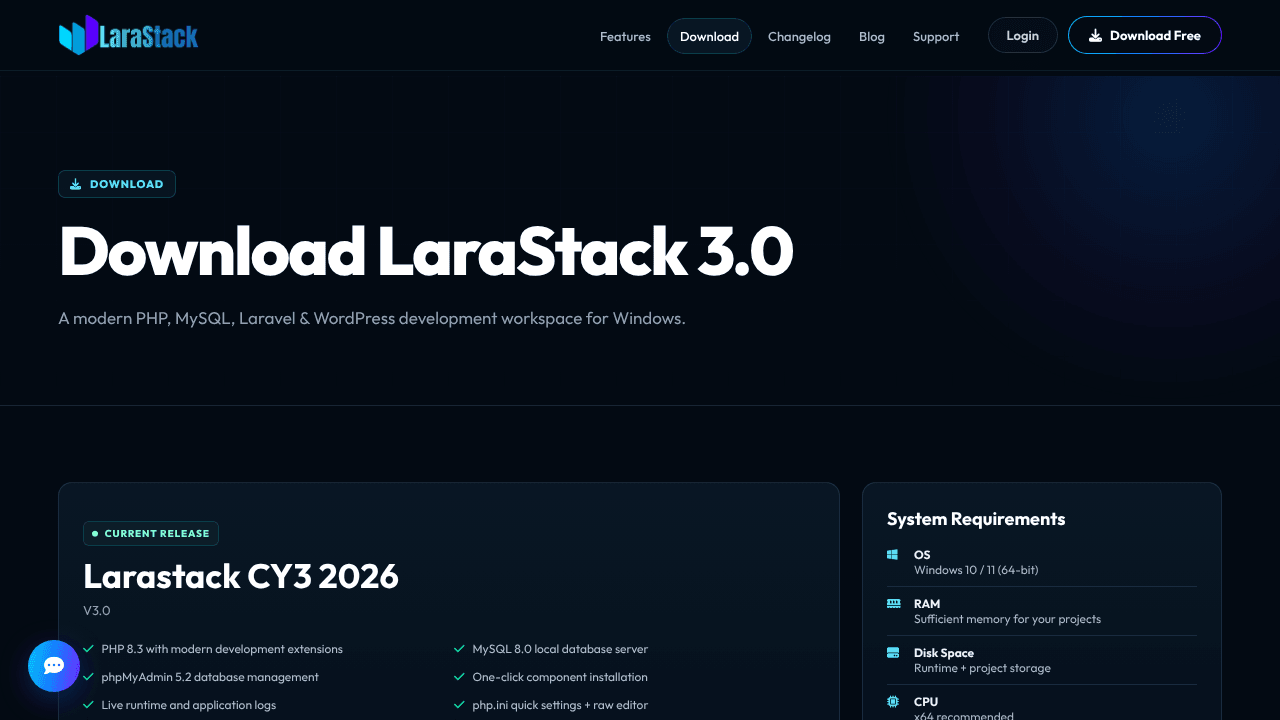Click 'phpMyAdmin 5.2 database management' text

point(210,677)
